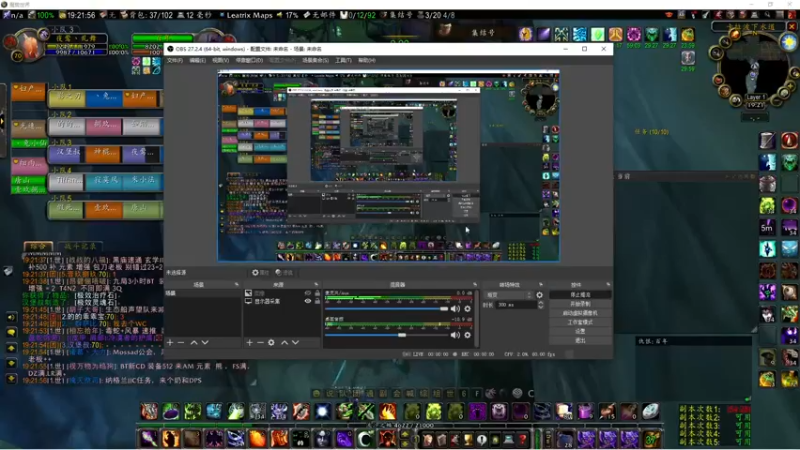Add a new source with plus icon

249,342
